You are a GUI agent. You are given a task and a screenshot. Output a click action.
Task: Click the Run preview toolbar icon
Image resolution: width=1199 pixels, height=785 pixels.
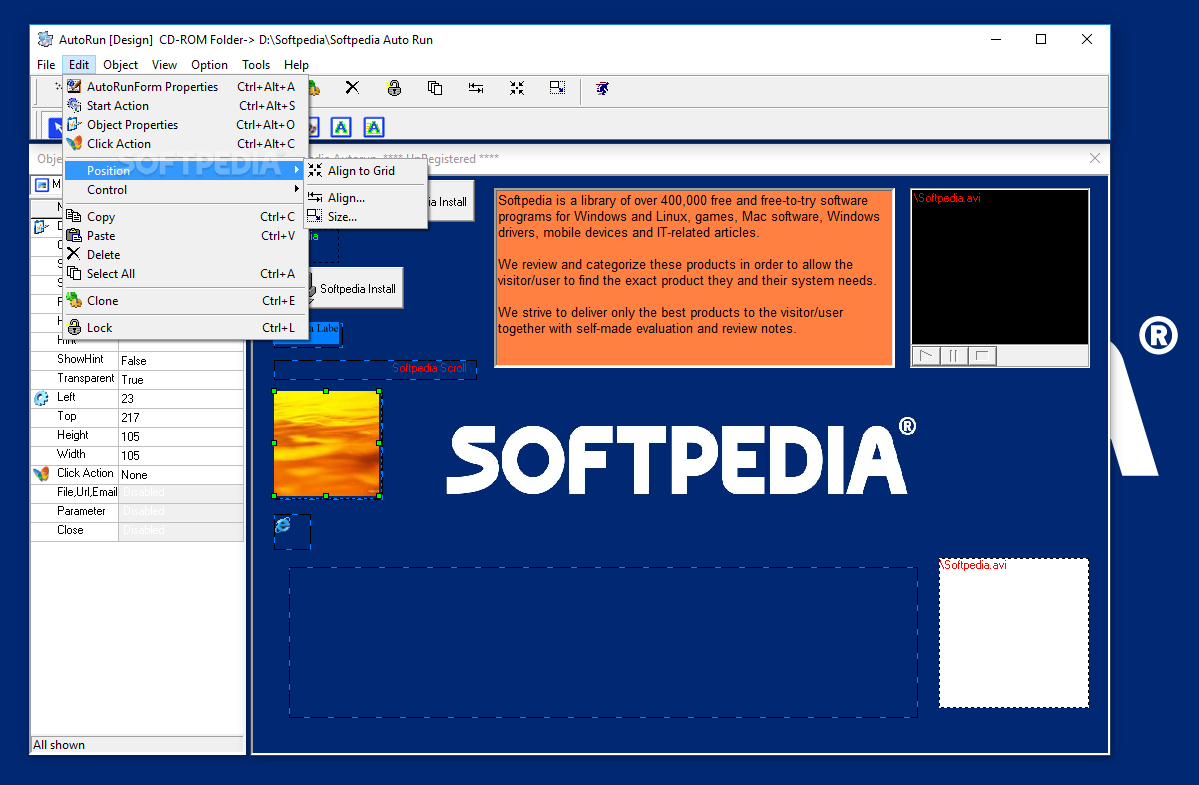(603, 89)
